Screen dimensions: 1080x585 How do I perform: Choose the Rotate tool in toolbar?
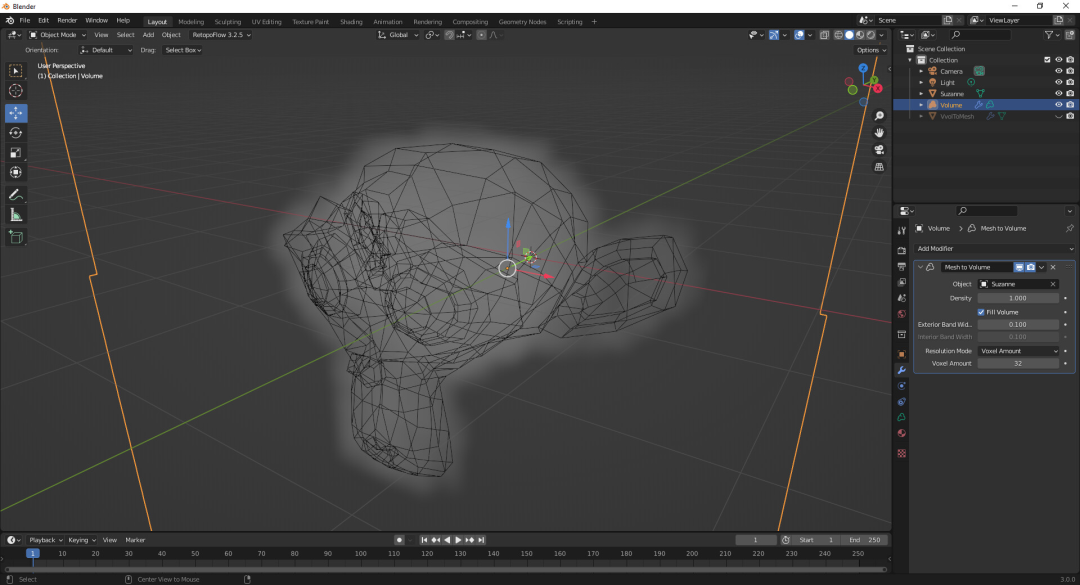click(x=16, y=133)
